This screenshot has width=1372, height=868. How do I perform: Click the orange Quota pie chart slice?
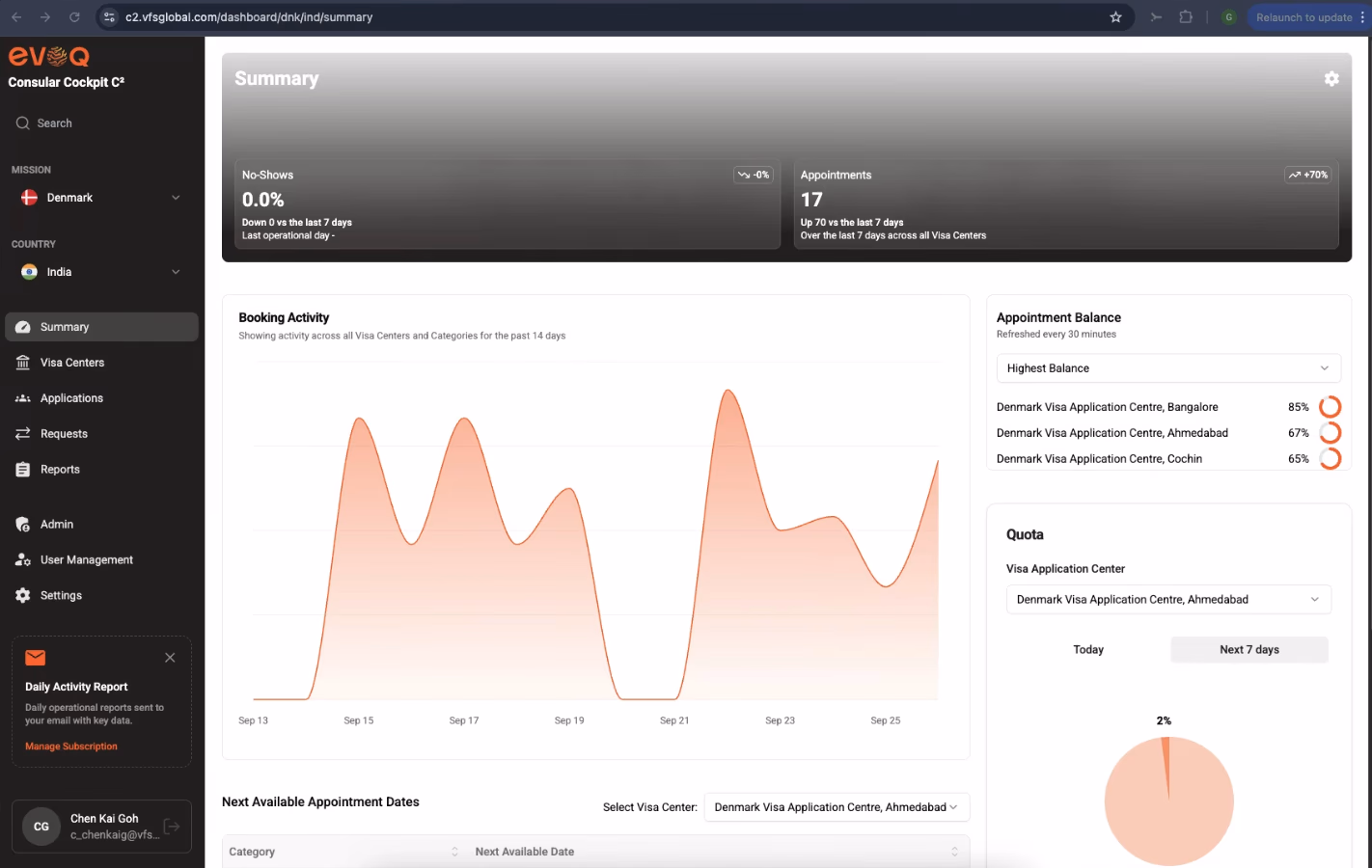(1166, 762)
